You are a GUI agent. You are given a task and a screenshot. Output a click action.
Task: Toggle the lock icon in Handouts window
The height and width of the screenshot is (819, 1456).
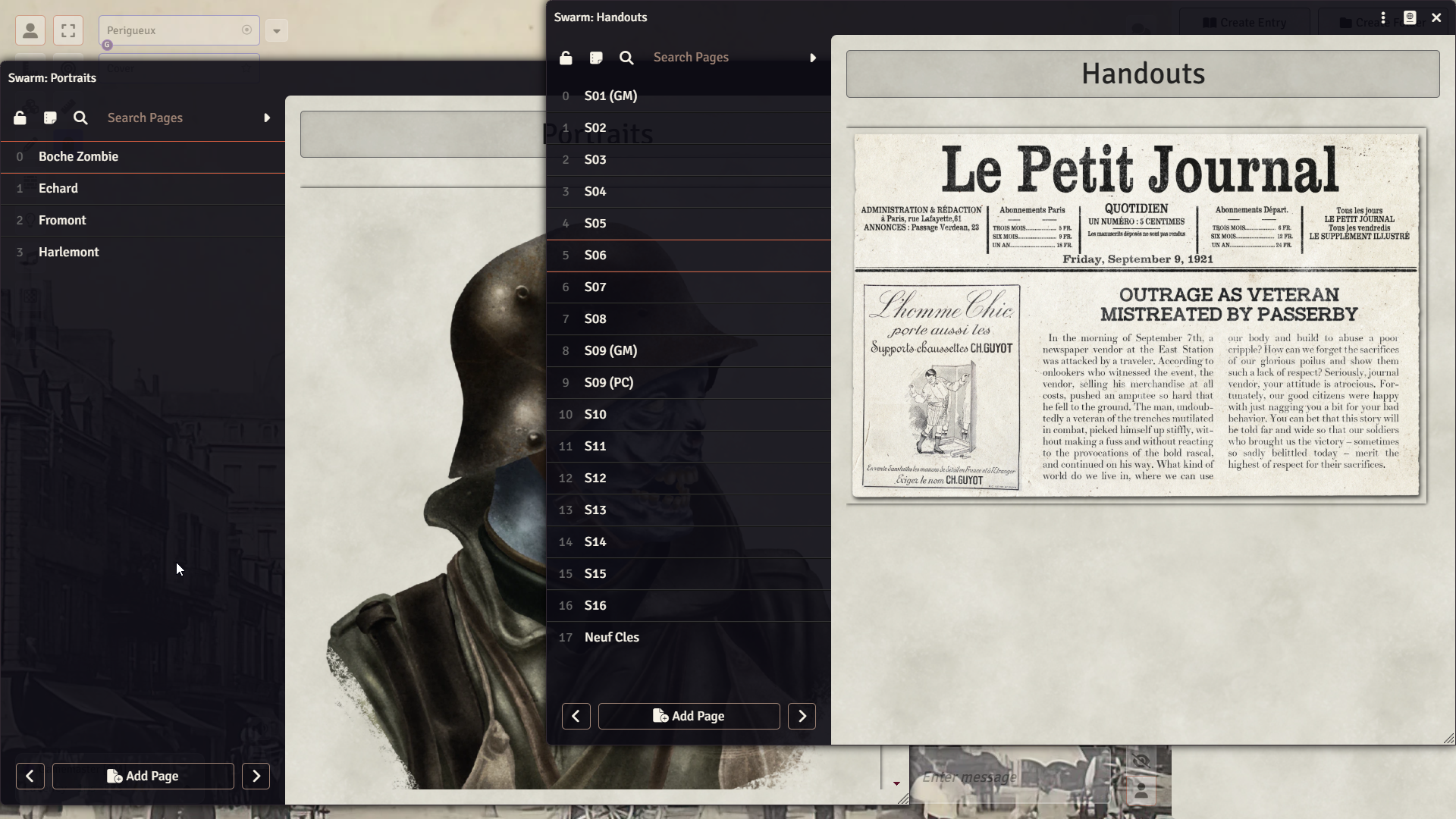tap(566, 58)
